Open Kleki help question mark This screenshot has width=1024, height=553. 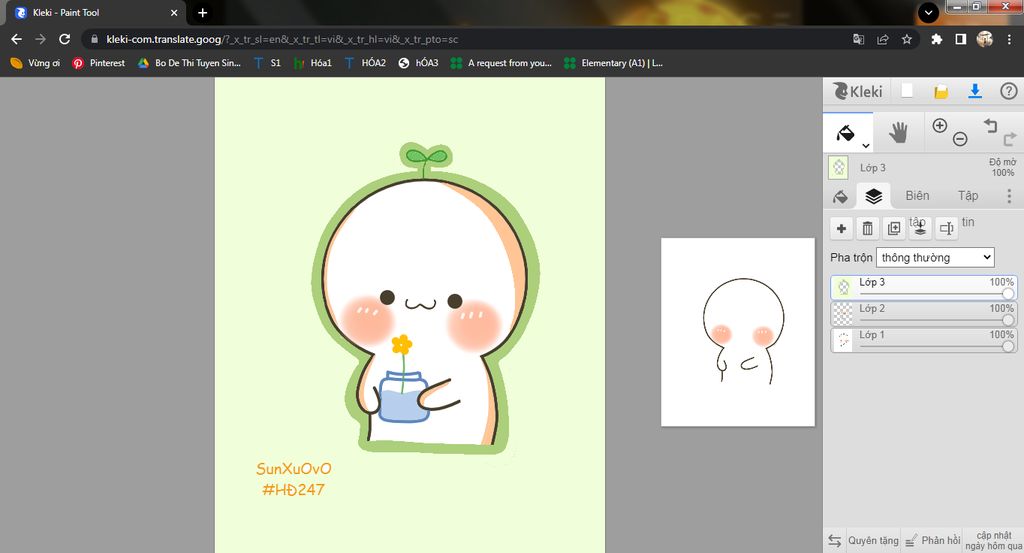point(1008,91)
